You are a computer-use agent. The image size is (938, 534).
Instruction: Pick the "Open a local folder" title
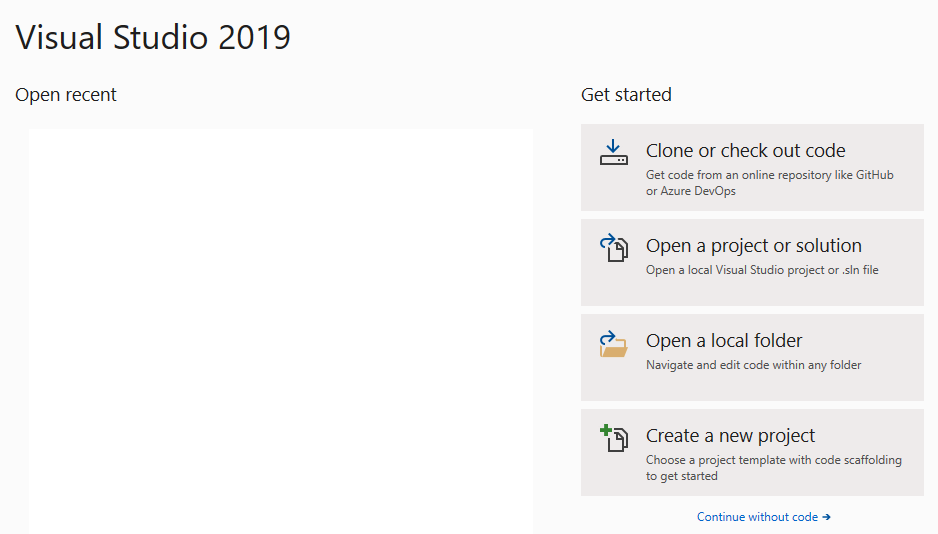[724, 341]
